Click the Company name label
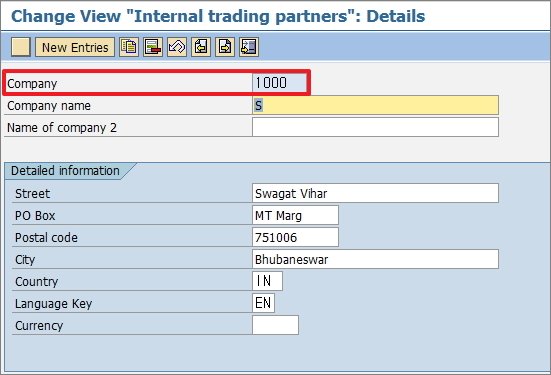 pos(49,105)
